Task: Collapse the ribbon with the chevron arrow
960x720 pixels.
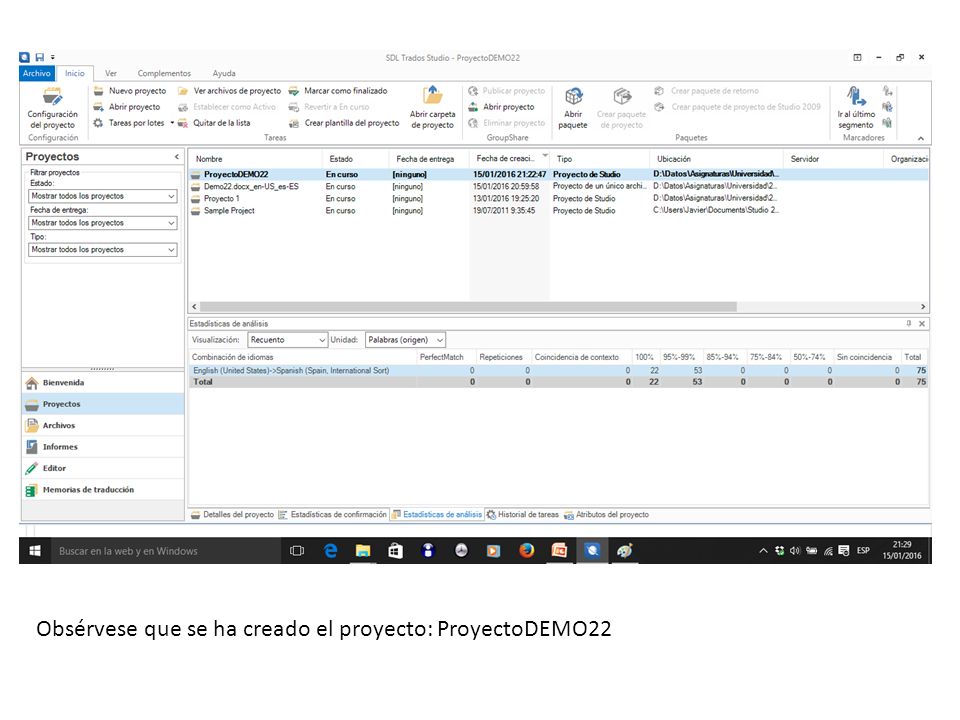Action: pyautogui.click(x=920, y=138)
